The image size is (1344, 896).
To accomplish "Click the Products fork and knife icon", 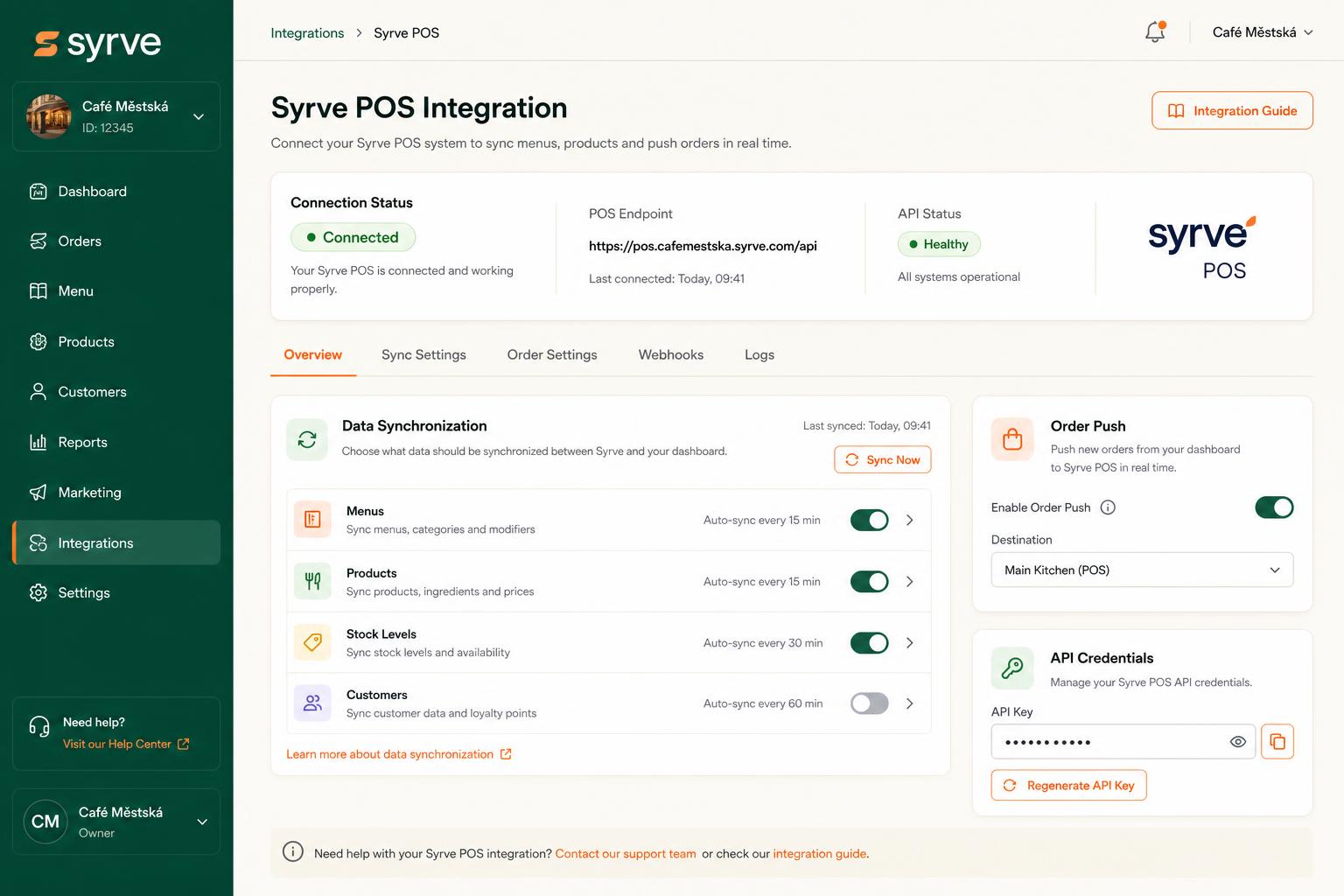I will coord(312,581).
